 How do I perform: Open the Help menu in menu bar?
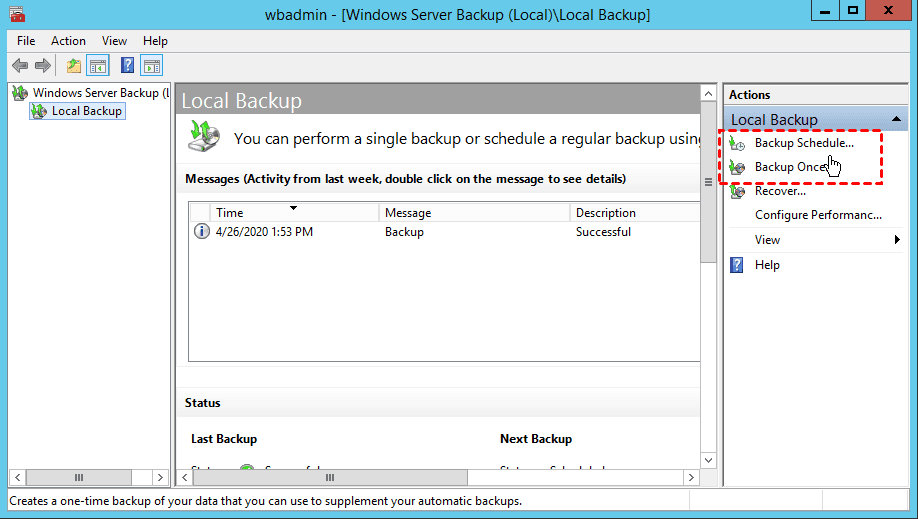click(x=155, y=41)
